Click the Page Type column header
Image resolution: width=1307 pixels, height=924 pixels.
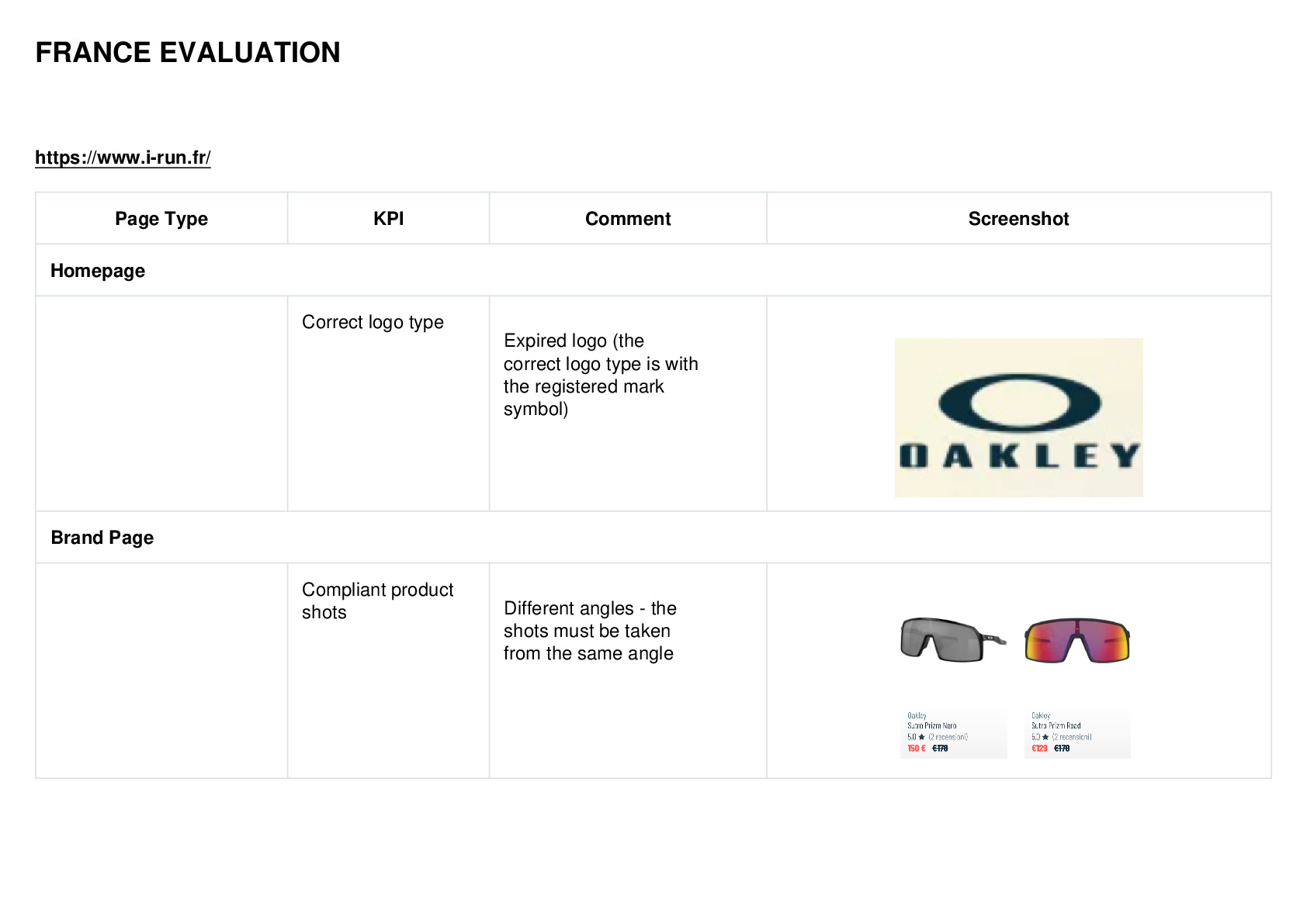pos(161,219)
